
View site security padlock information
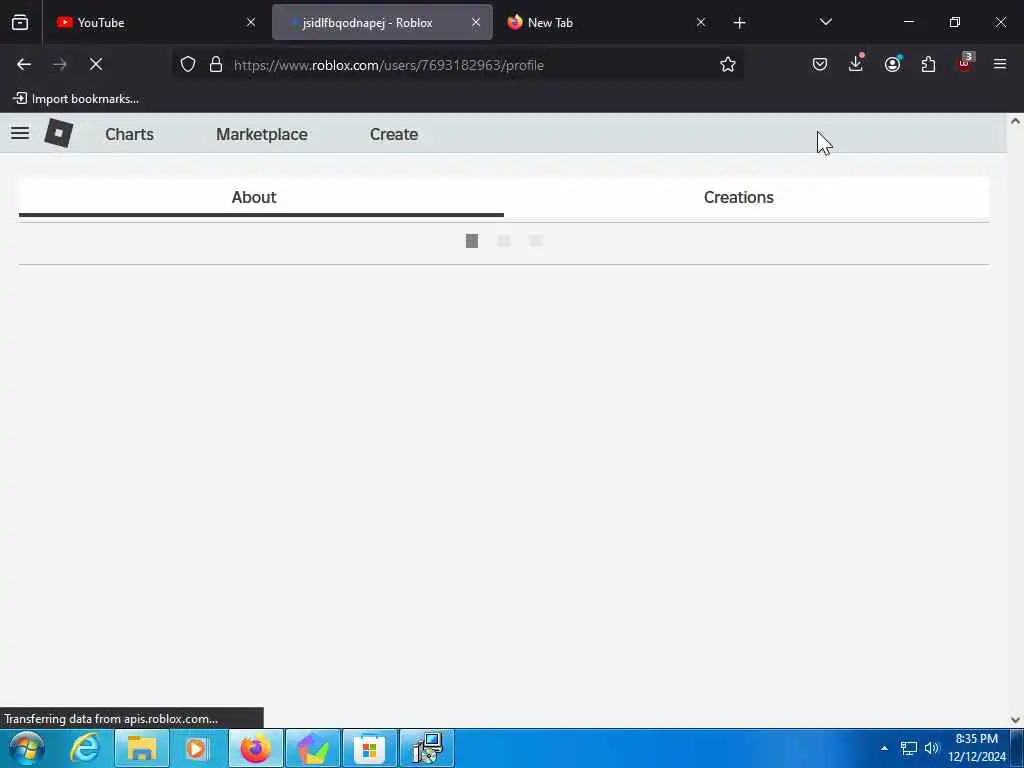click(x=216, y=64)
